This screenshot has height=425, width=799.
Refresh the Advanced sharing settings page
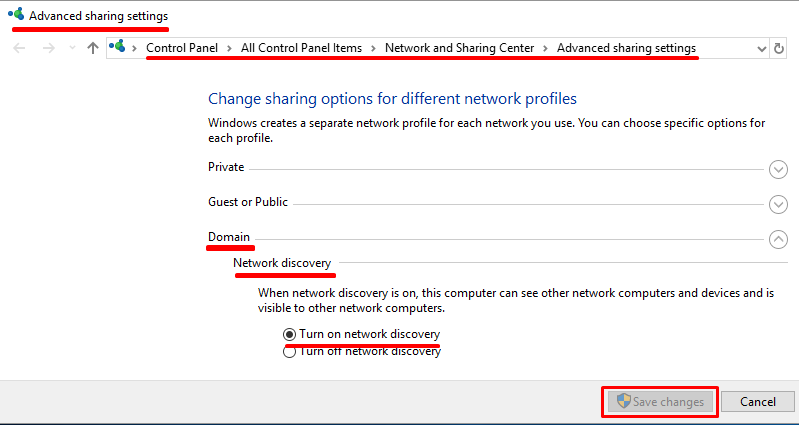point(779,48)
